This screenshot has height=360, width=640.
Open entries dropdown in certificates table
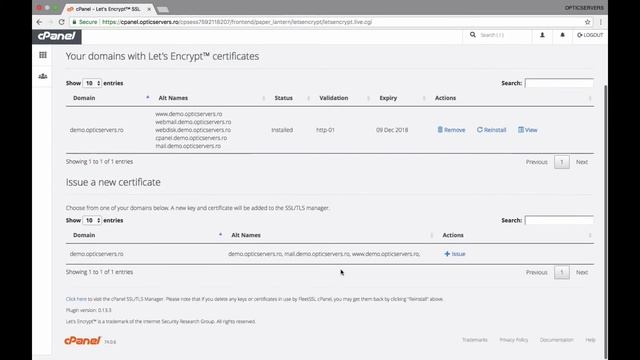[x=92, y=83]
